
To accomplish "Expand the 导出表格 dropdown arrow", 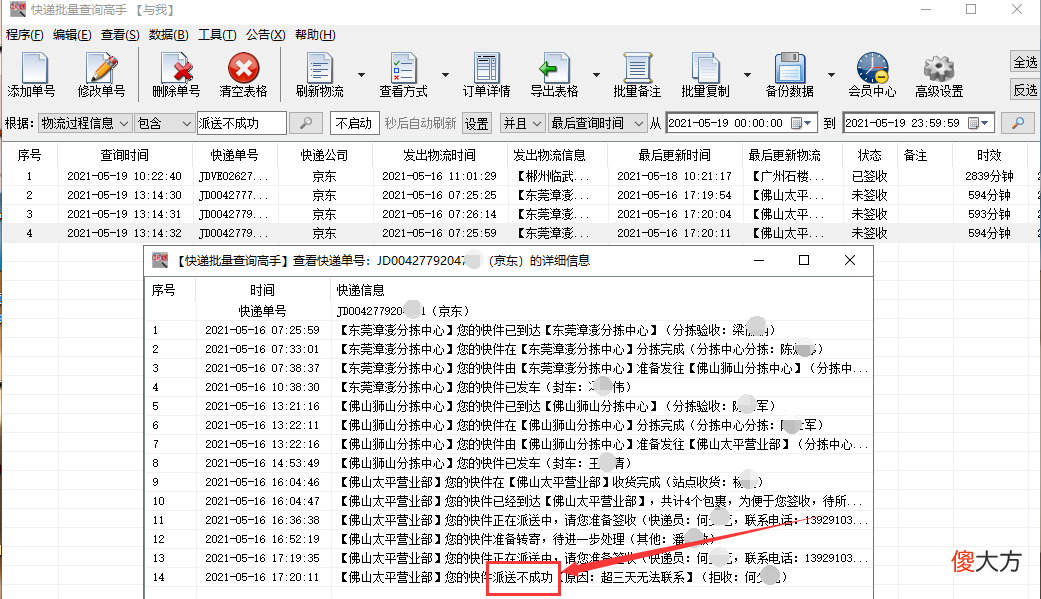I will pos(596,74).
